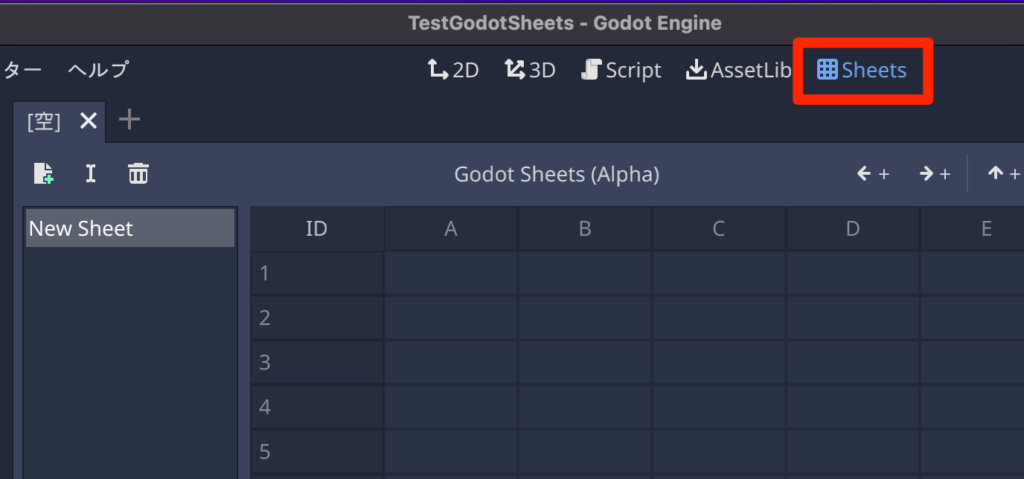Screen dimensions: 1024x479
Task: Click the new sheet file icon
Action: [43, 174]
